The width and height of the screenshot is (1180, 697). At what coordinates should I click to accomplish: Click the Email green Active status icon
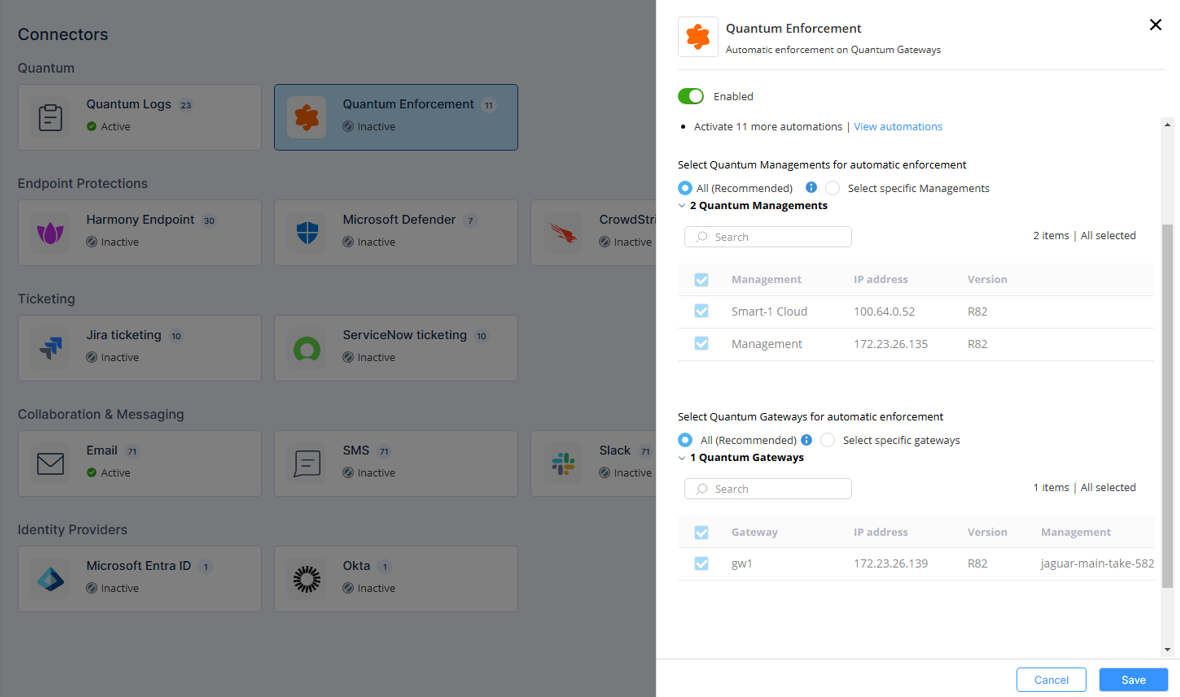91,473
